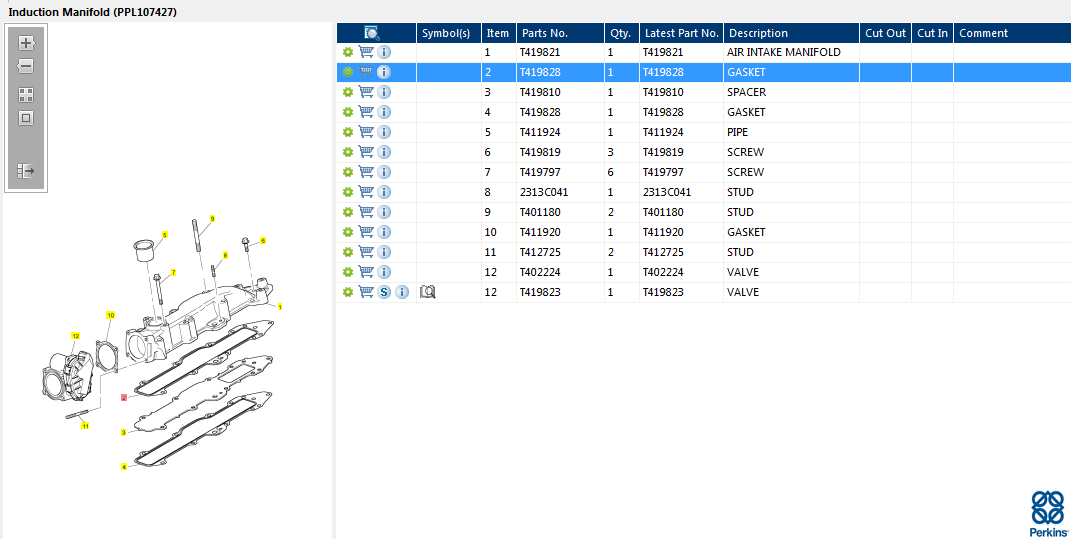Screen dimensions: 1071x539
Task: Show info for SCREW T419819 row
Action: 384,152
